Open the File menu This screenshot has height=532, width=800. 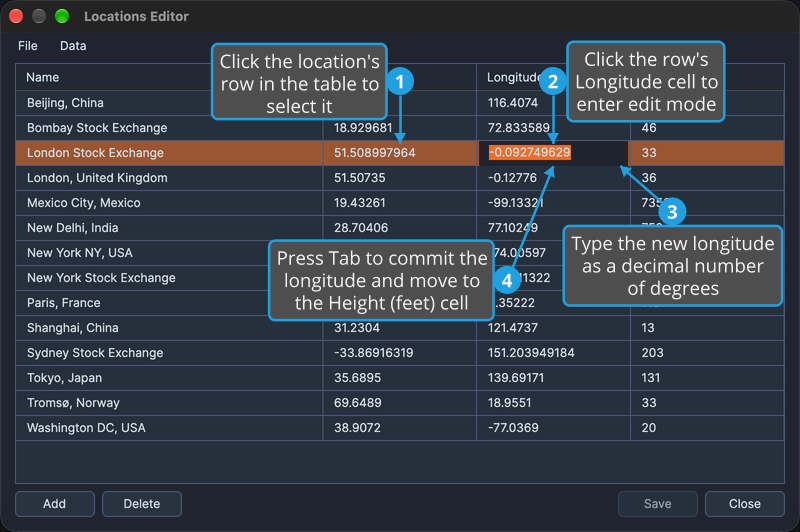28,46
